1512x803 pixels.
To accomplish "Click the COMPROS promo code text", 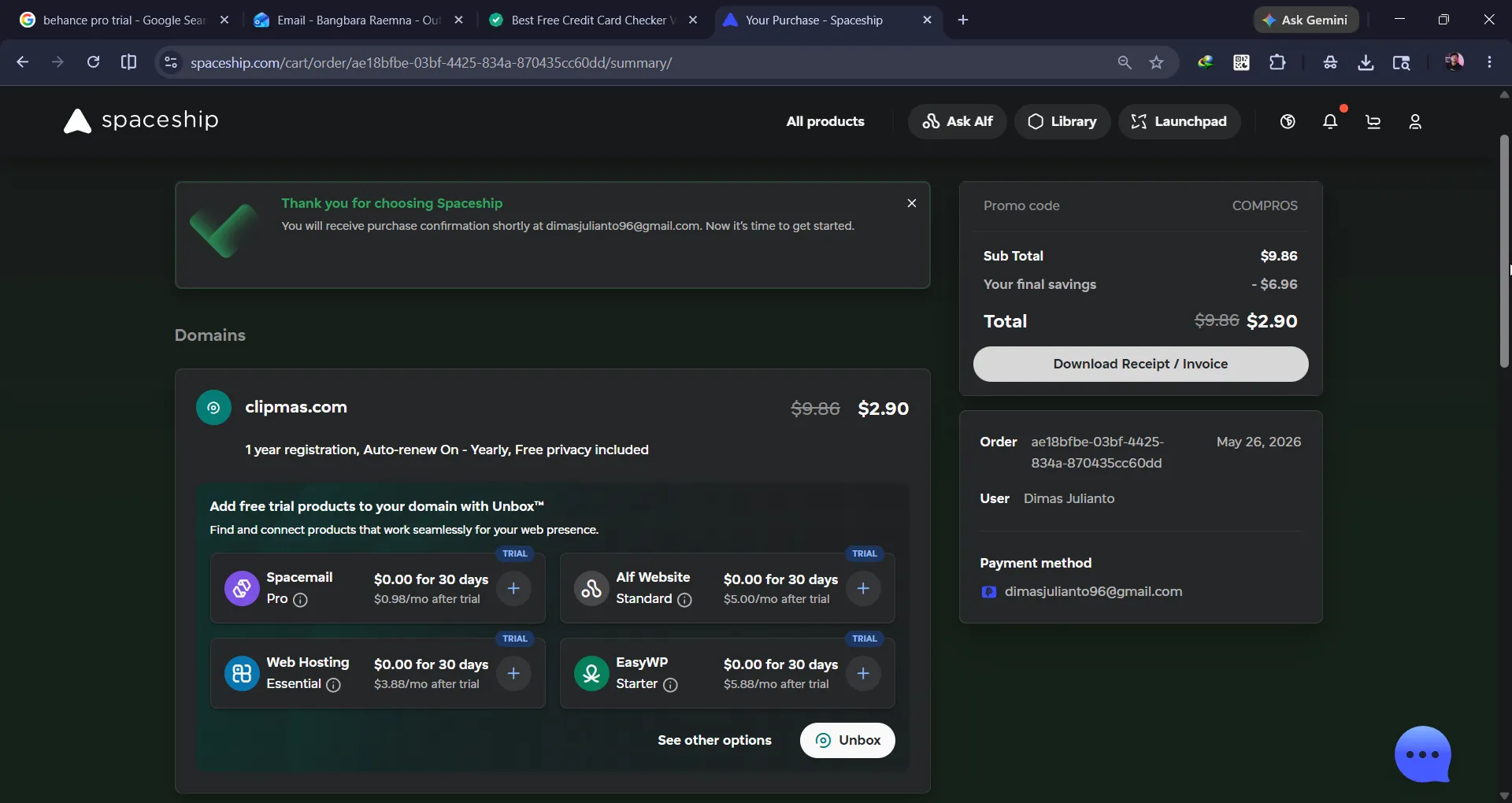I will click(x=1265, y=205).
